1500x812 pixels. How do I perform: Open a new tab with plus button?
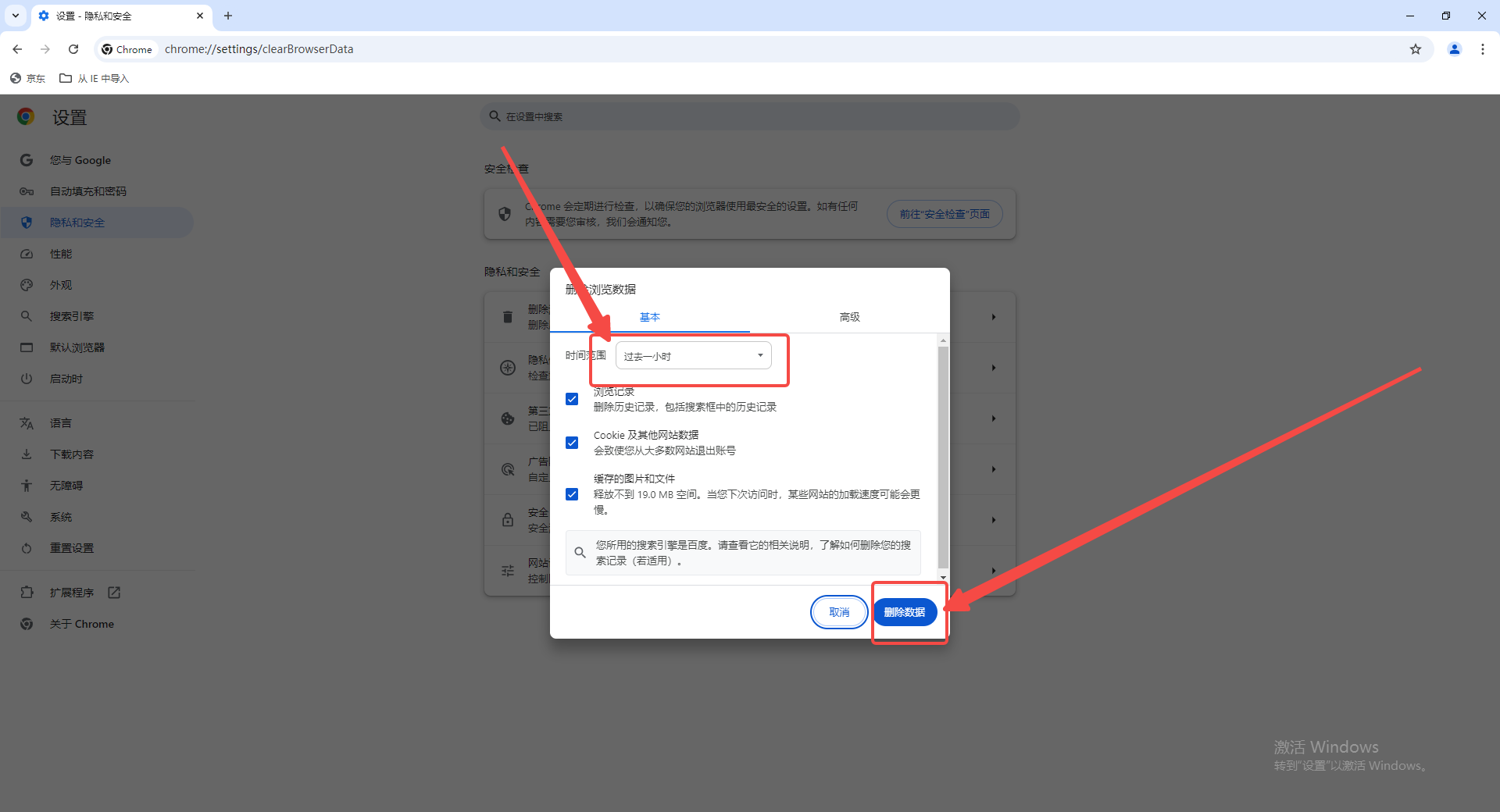(228, 16)
